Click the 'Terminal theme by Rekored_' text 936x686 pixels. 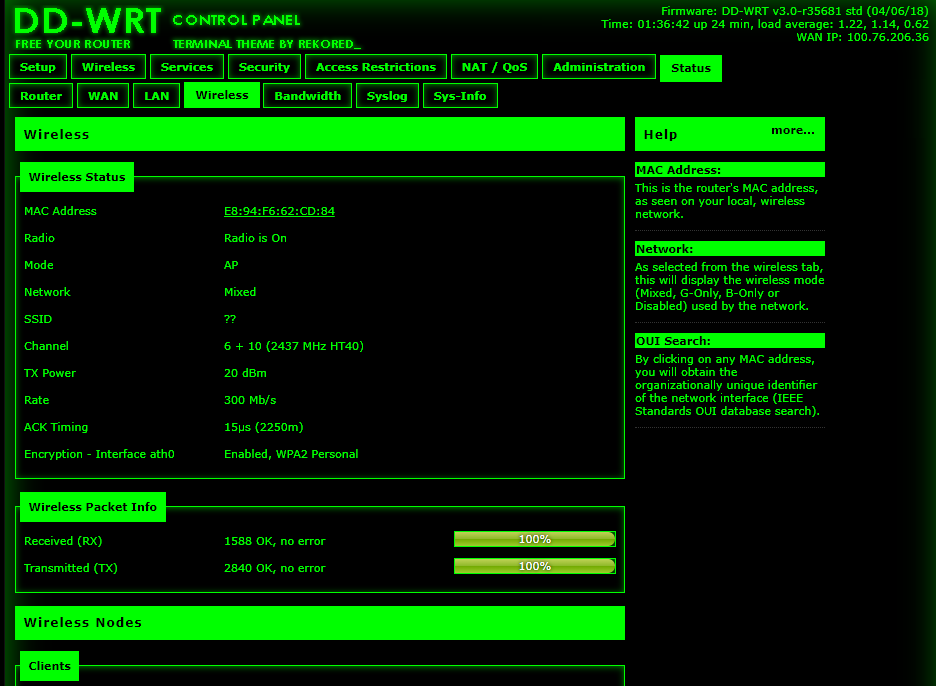[x=267, y=44]
